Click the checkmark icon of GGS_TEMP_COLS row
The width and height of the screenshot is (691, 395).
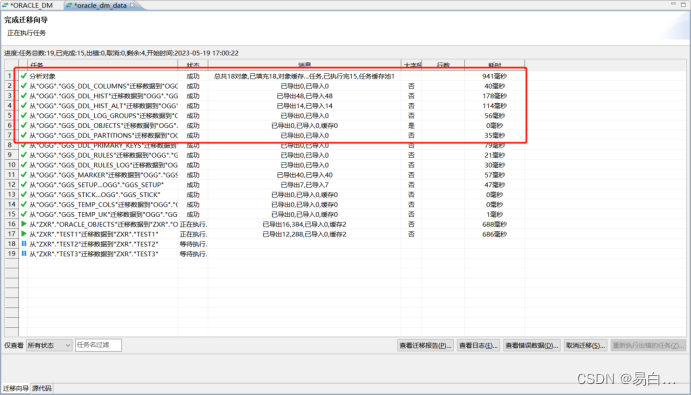23,204
